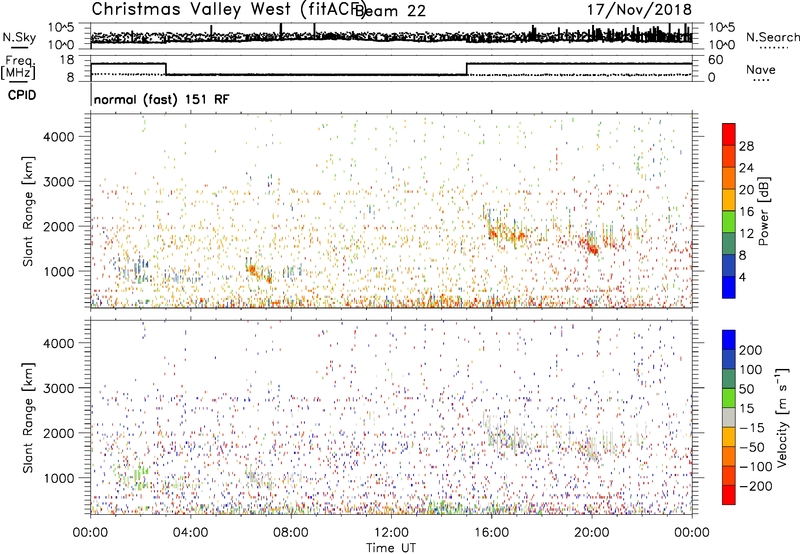
Task: Click the red top of power colorbar
Action: pyautogui.click(x=729, y=134)
